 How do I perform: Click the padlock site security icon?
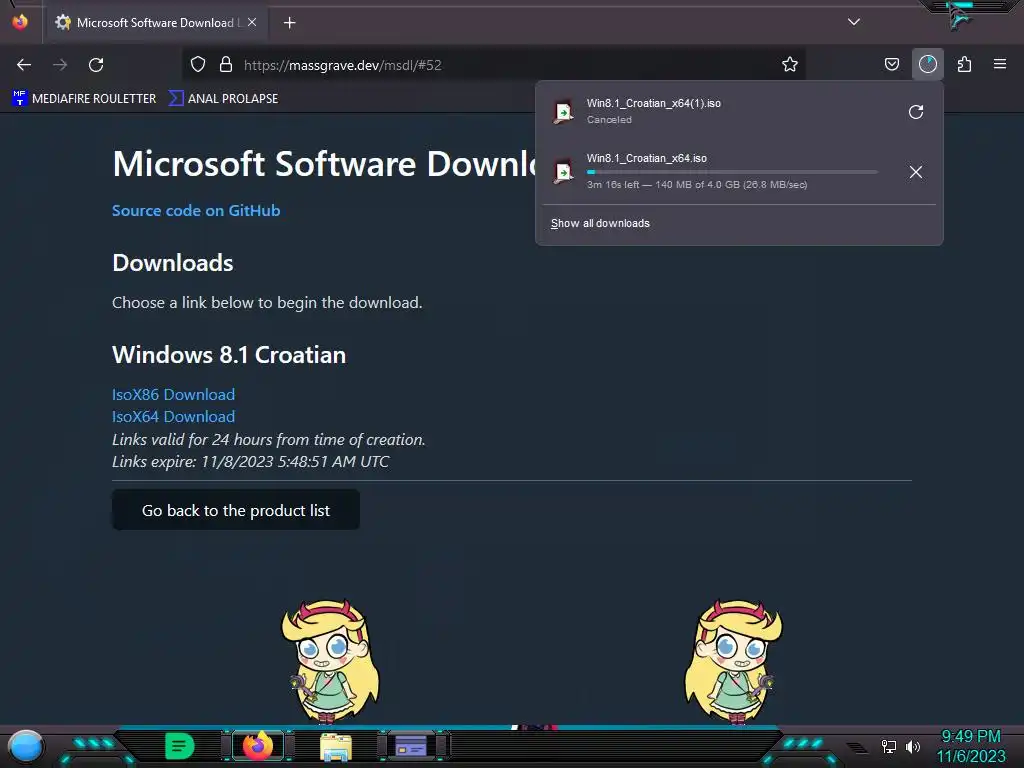[226, 64]
